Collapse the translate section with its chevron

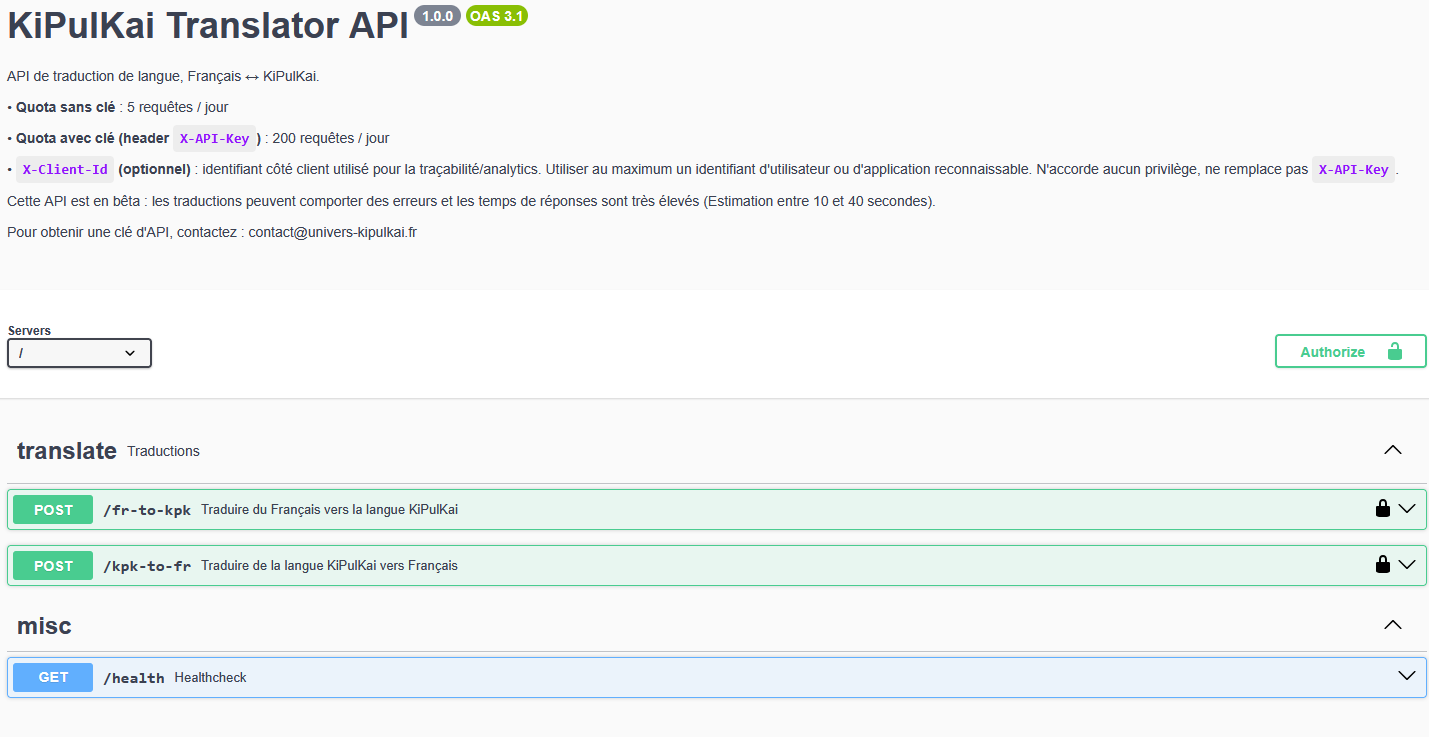pyautogui.click(x=1392, y=451)
